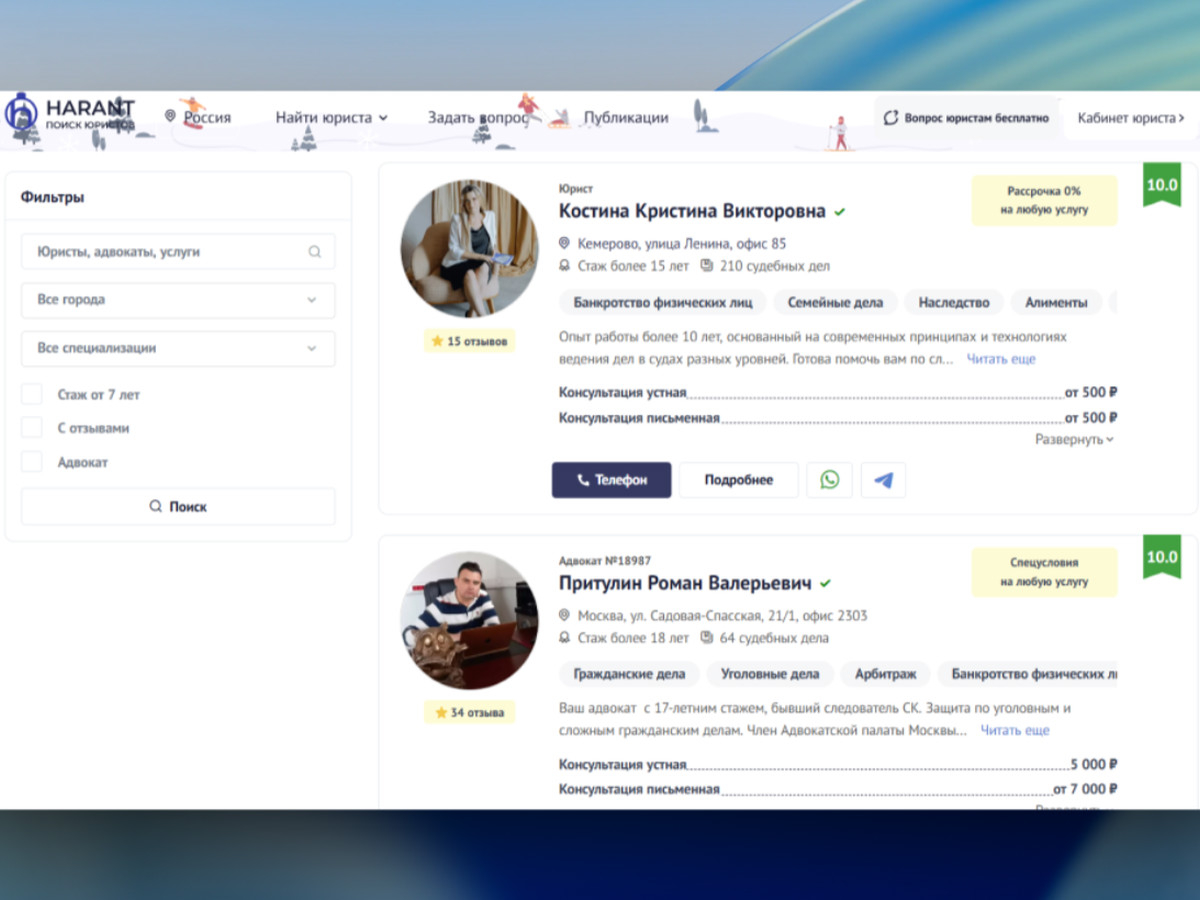Image resolution: width=1200 pixels, height=900 pixels.
Task: Click the Консультация устная от 500 ₽ row
Action: (x=838, y=393)
